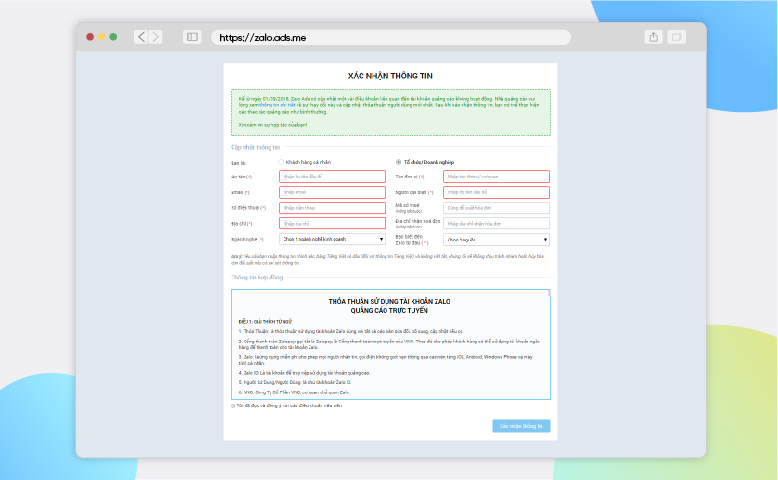Show tabs overview icon in browser toolbar
The height and width of the screenshot is (480, 778).
tap(676, 37)
